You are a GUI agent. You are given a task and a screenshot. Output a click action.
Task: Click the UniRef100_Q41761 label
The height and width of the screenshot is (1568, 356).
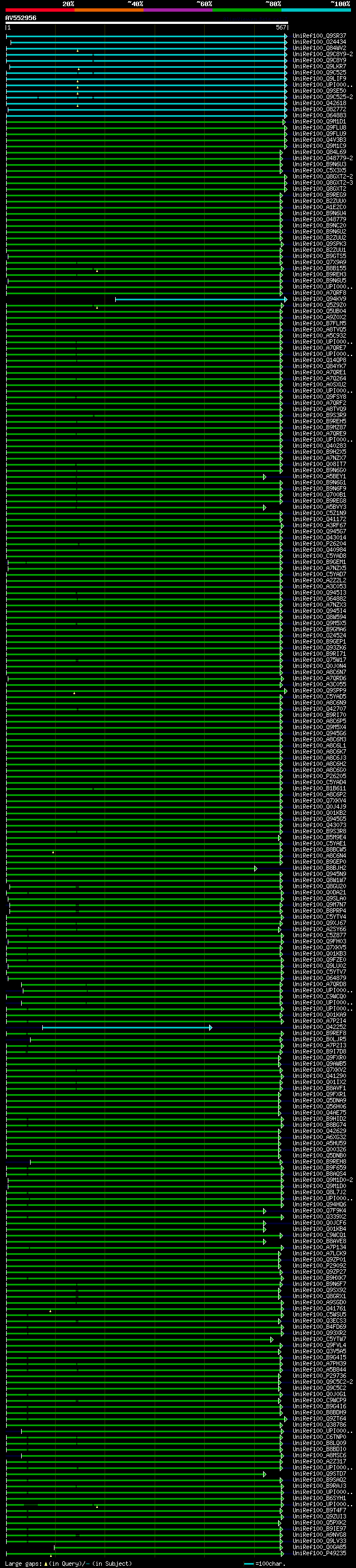coord(319,1308)
